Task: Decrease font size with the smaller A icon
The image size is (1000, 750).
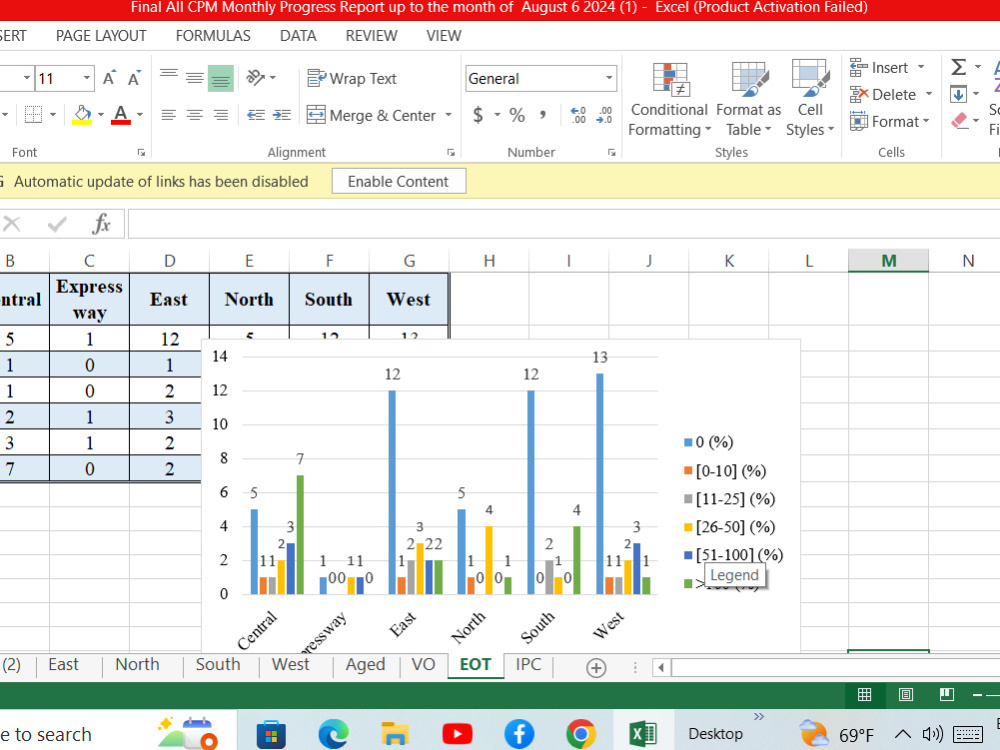Action: 134,78
